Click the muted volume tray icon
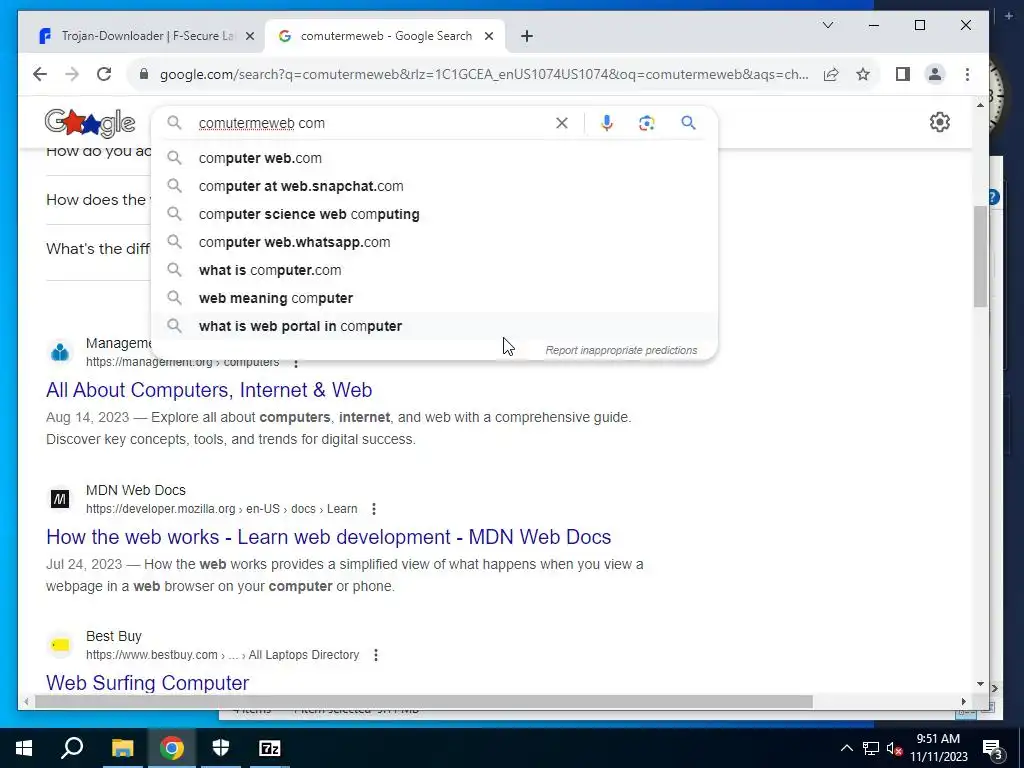This screenshot has width=1024, height=768. 895,748
